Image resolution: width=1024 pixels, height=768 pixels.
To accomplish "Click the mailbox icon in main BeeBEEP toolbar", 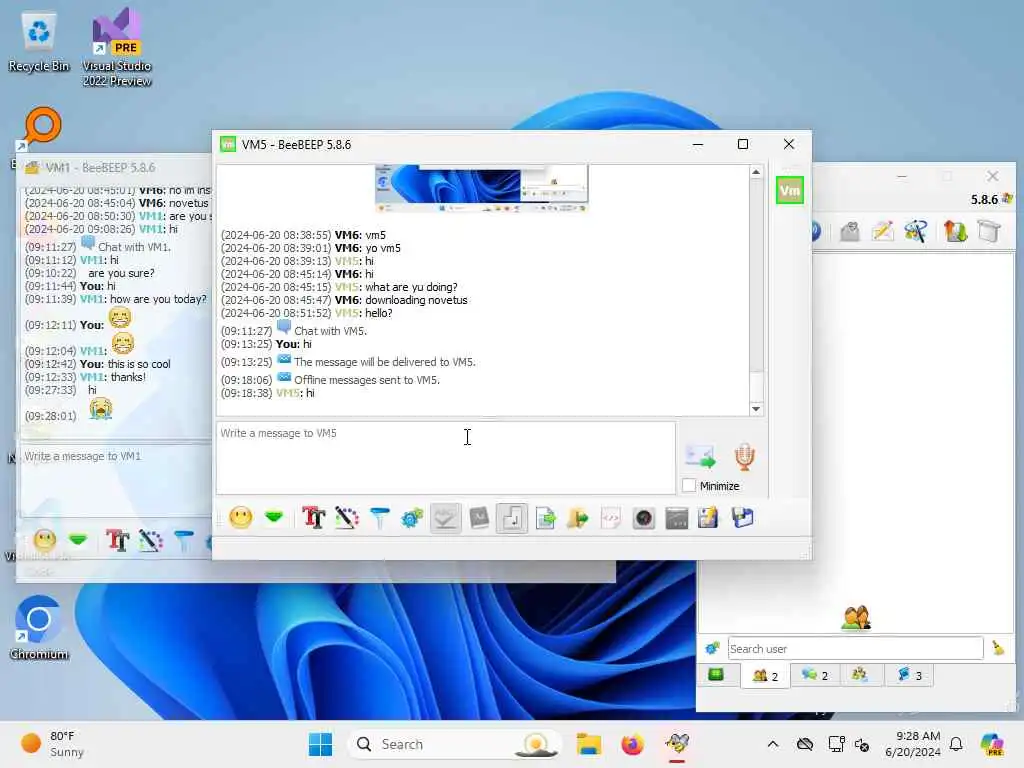I will coord(850,231).
